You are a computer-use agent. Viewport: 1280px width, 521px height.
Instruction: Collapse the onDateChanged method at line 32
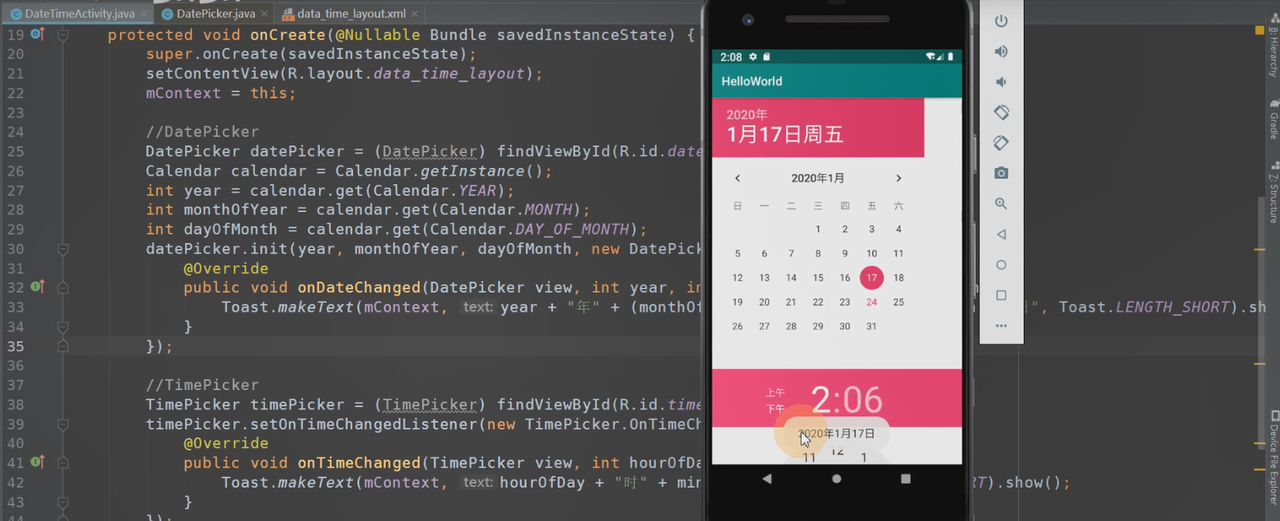tap(63, 287)
